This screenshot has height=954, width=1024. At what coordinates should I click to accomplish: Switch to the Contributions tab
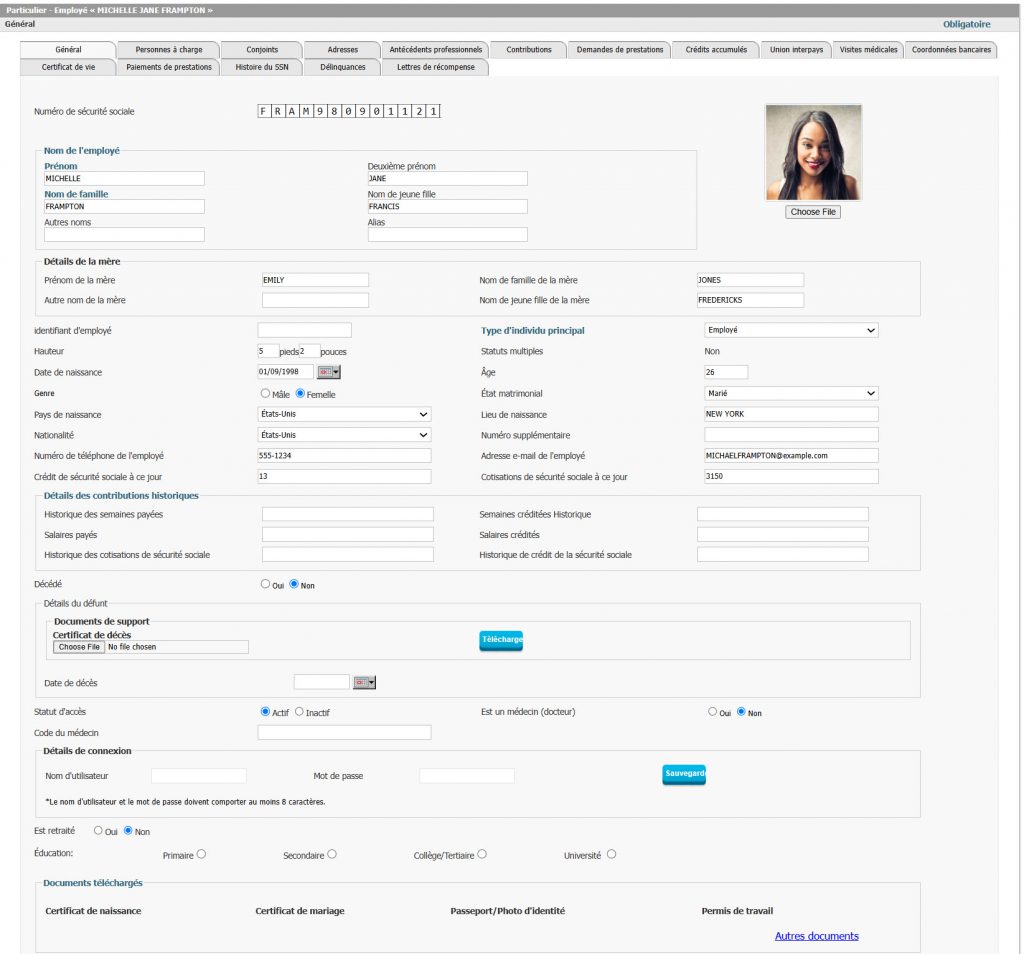point(529,50)
